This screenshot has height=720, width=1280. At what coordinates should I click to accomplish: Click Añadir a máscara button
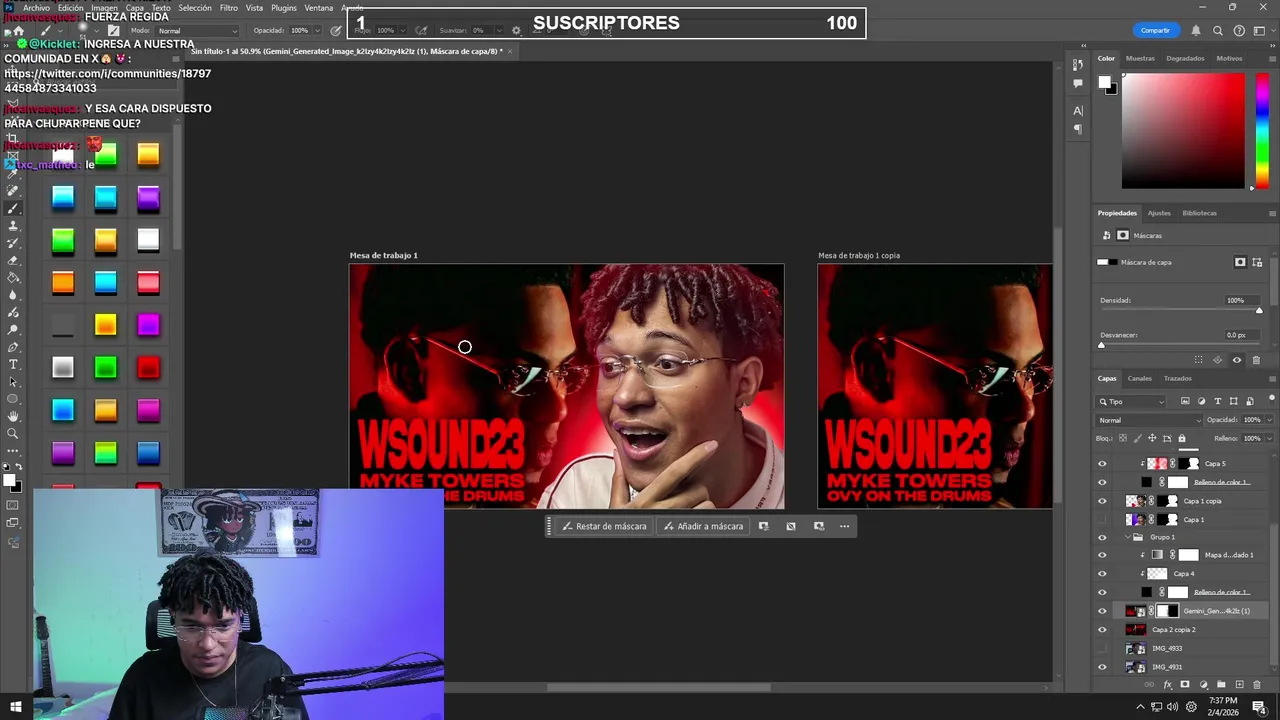(x=704, y=526)
